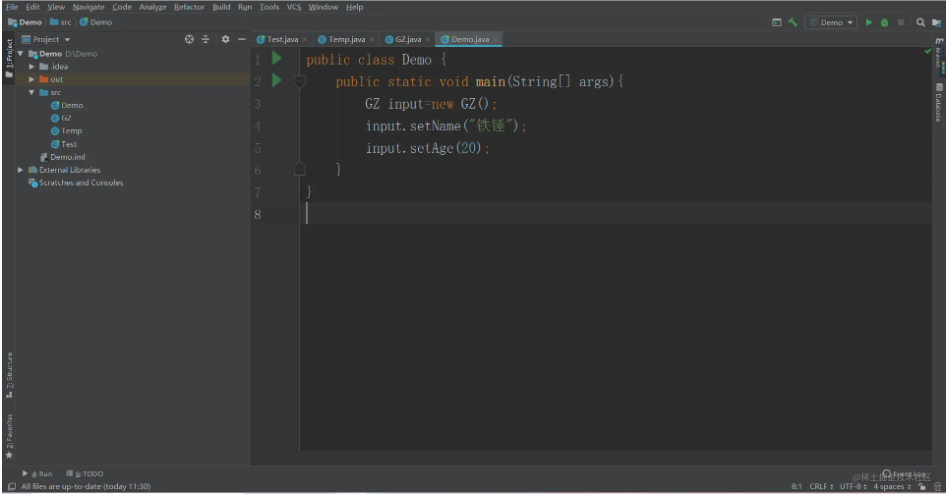
Task: Change file encoding UTF-8 in status bar
Action: pos(852,486)
